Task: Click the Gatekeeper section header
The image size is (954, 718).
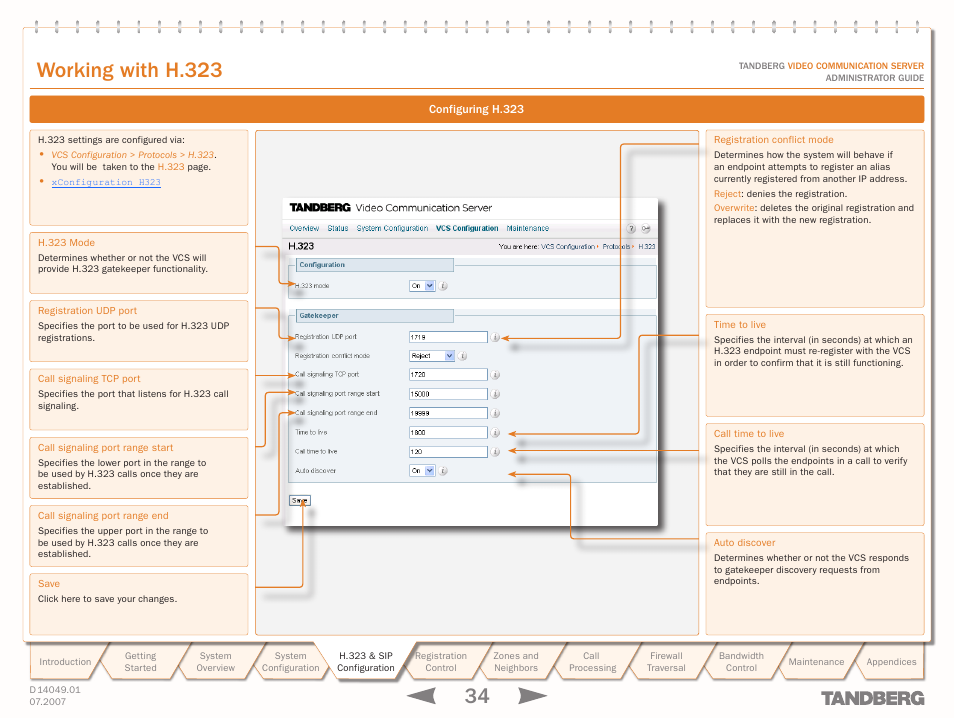Action: 375,316
